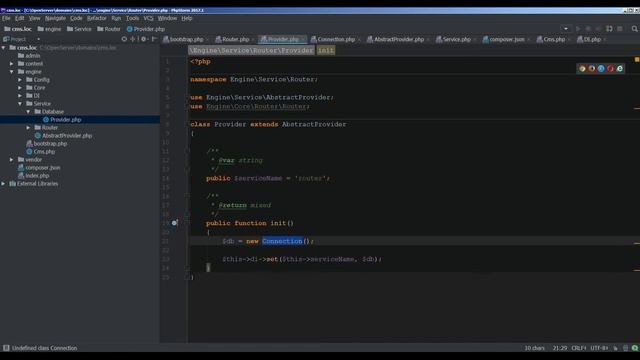Close the Provider.php editor tab
This screenshot has height=360, width=640.
[x=303, y=40]
